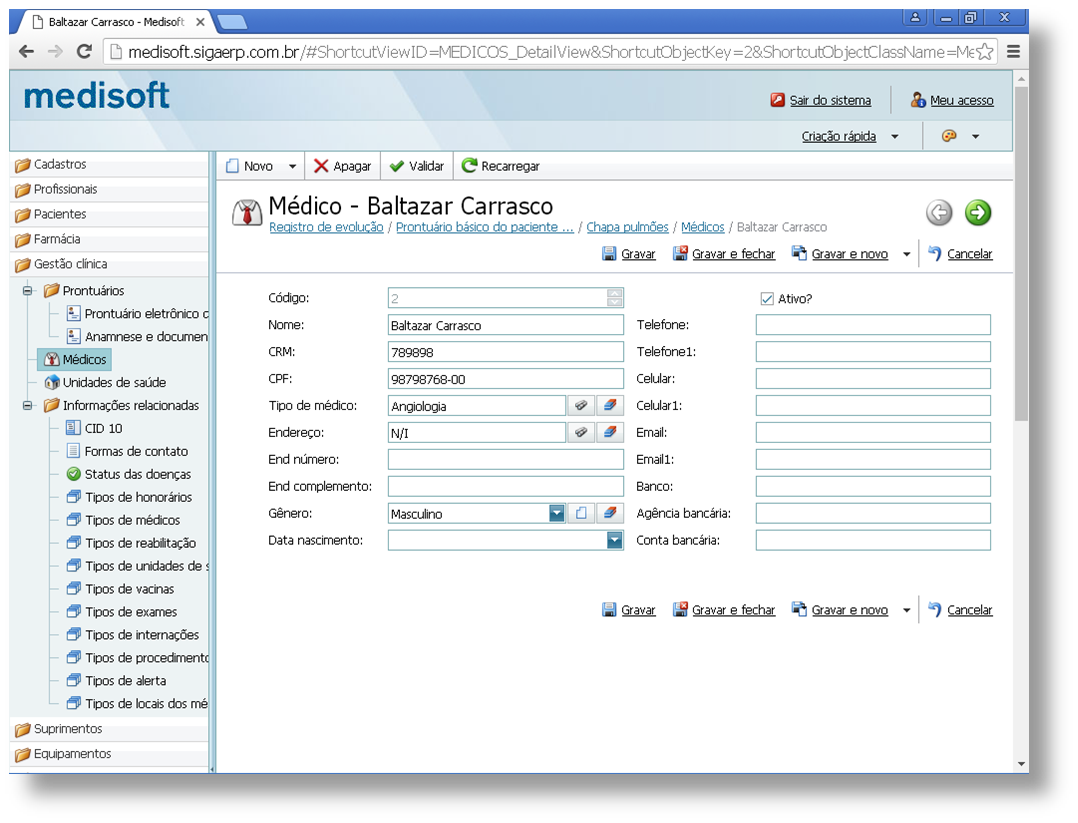Open Chrome hamburger menu
This screenshot has width=1078, height=823.
[x=1013, y=52]
